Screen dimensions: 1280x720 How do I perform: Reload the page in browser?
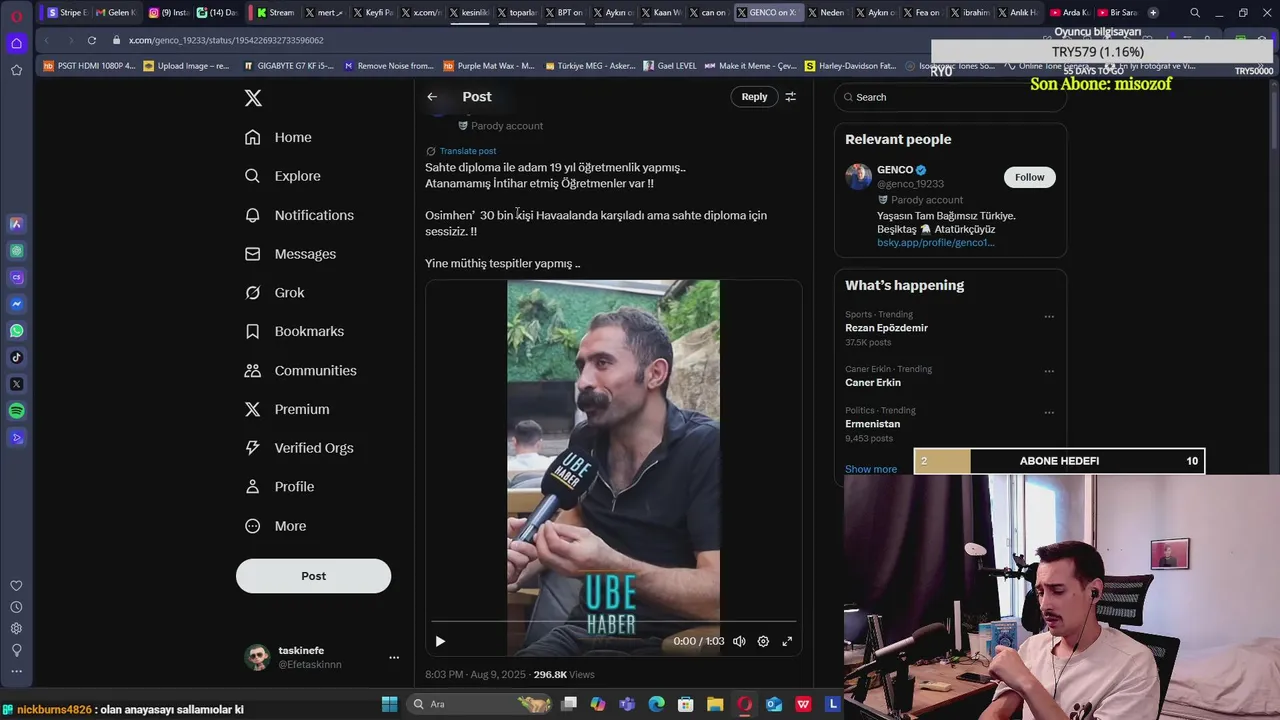pos(91,40)
